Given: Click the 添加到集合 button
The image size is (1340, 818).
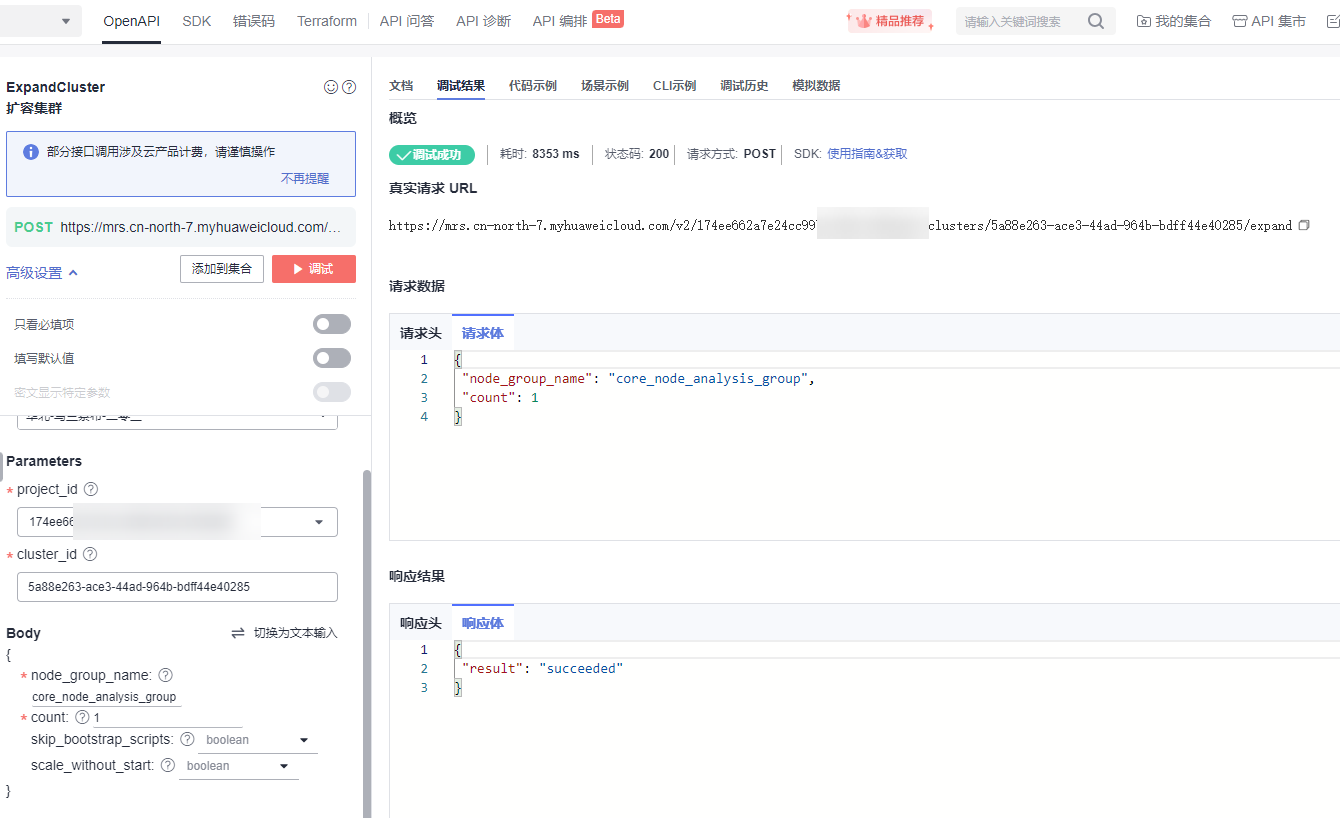Looking at the screenshot, I should [x=222, y=269].
